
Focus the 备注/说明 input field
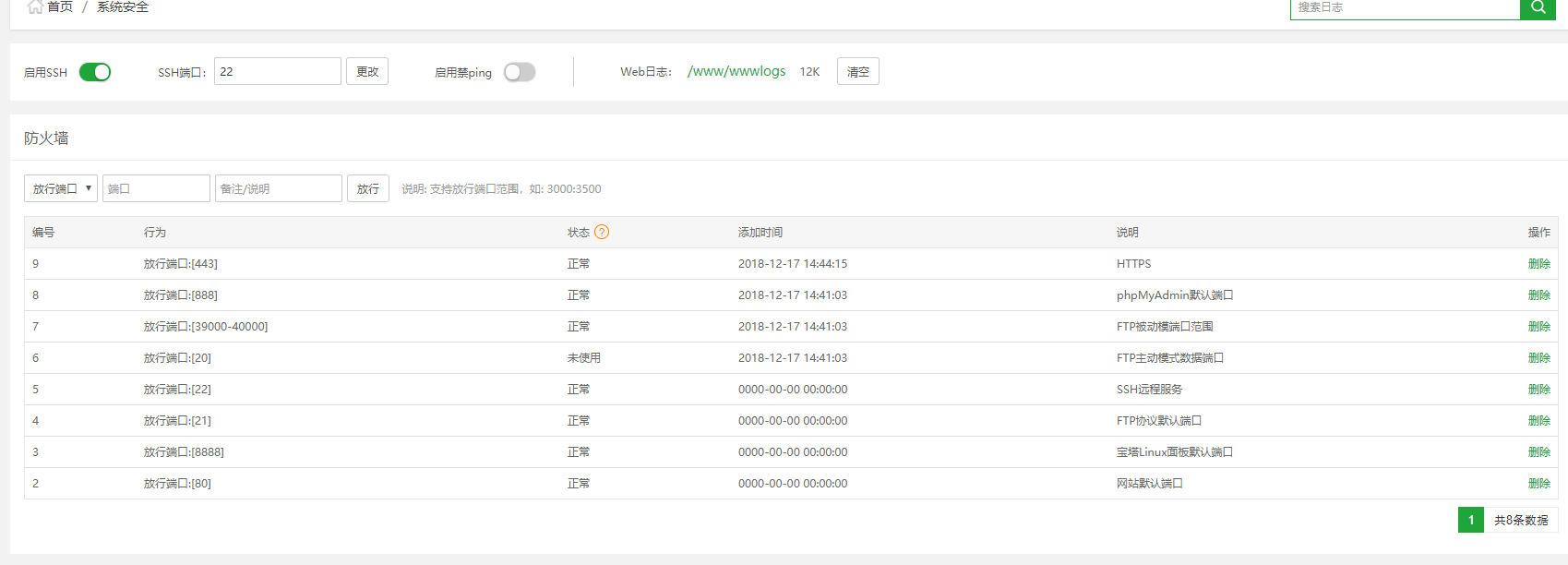coord(279,188)
